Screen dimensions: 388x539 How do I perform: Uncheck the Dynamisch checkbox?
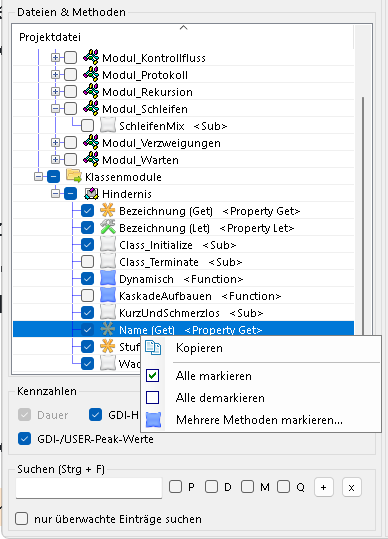point(87,279)
